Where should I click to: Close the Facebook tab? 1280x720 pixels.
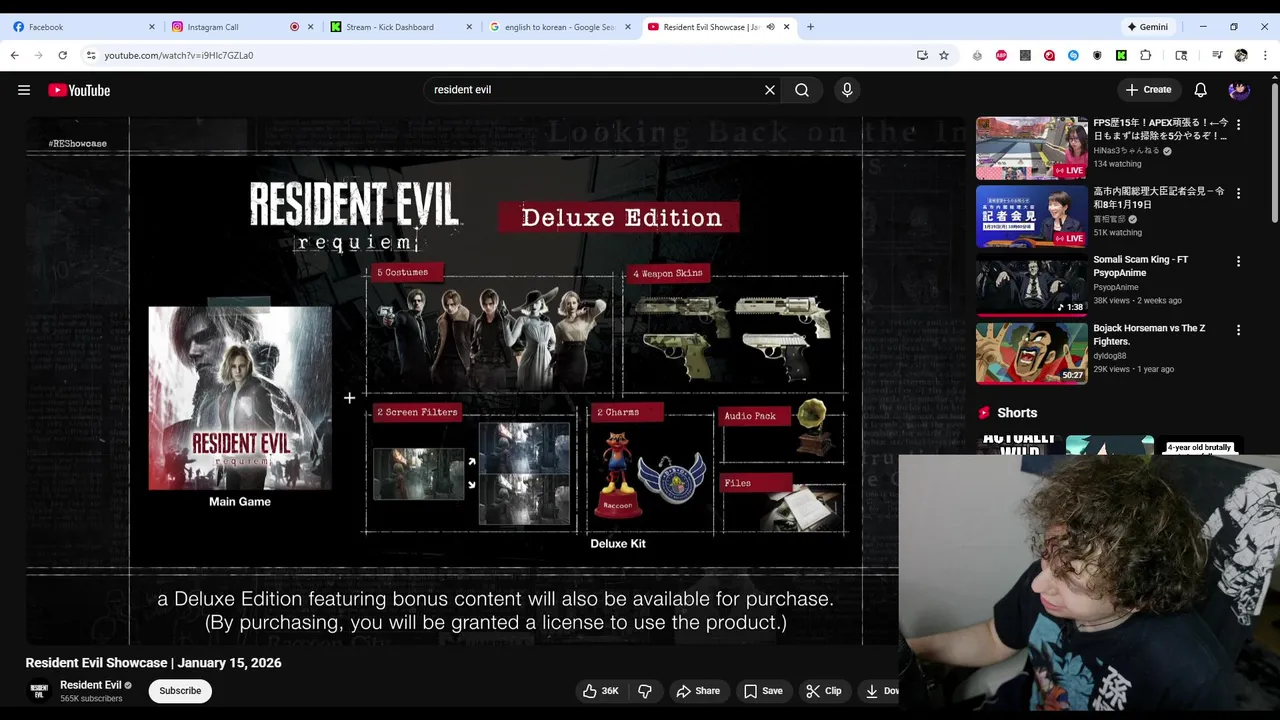point(152,27)
